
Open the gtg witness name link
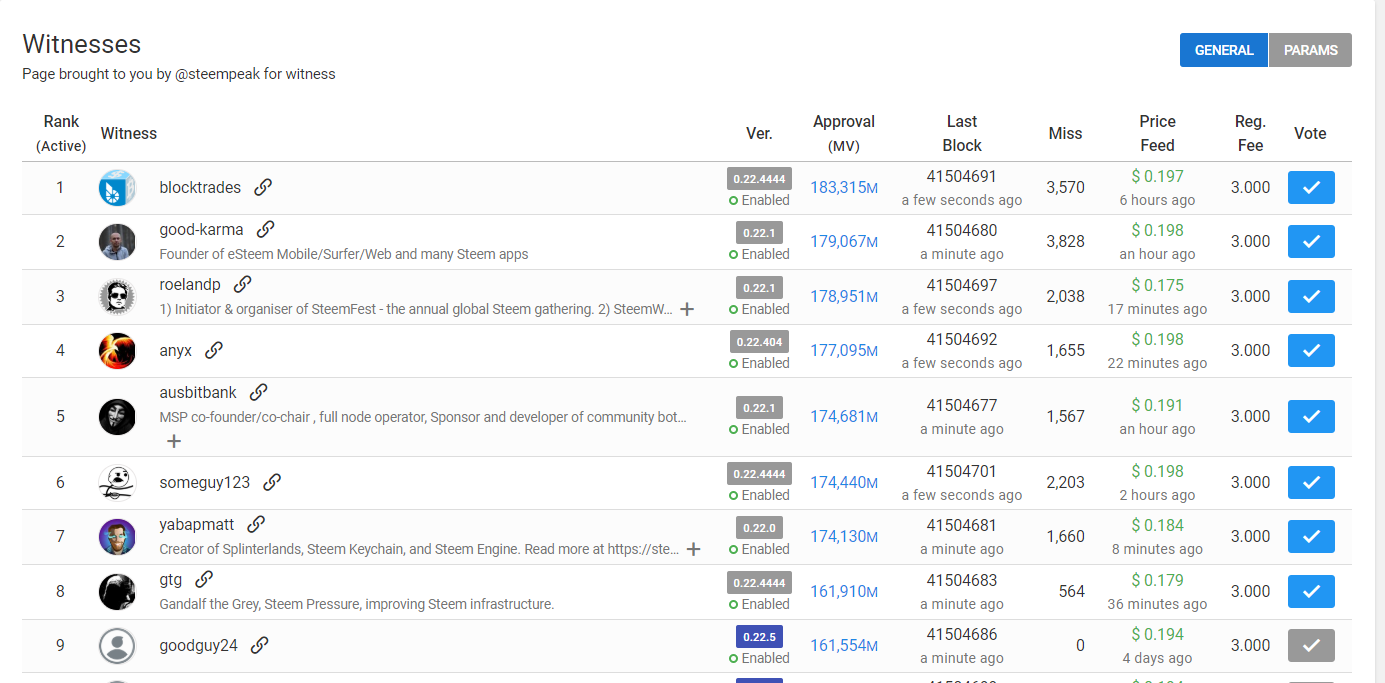pos(171,579)
